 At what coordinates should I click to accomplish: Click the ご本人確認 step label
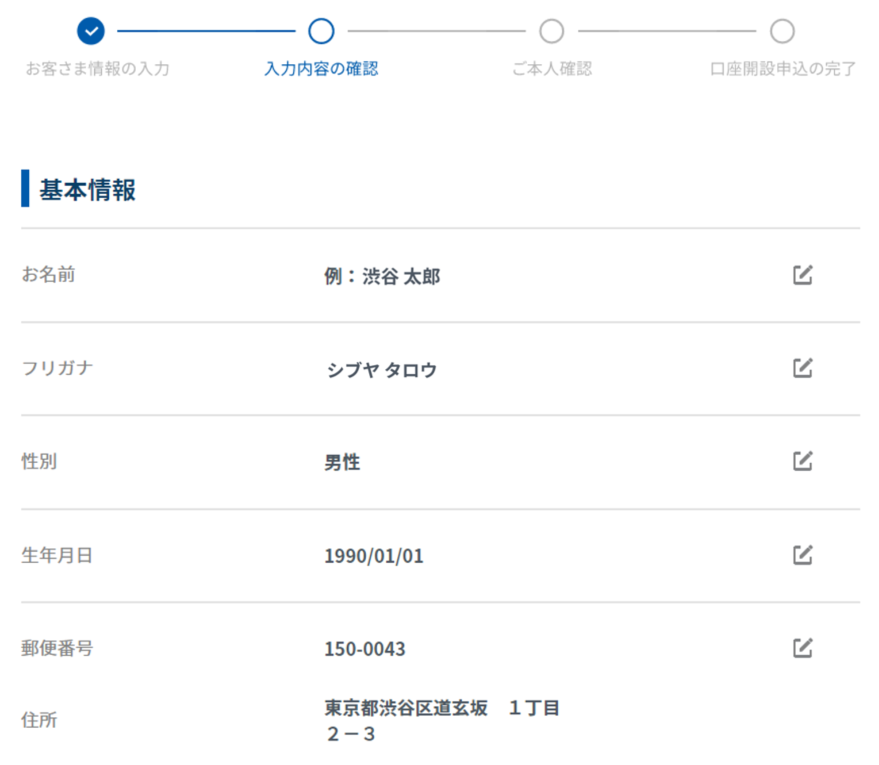(551, 69)
